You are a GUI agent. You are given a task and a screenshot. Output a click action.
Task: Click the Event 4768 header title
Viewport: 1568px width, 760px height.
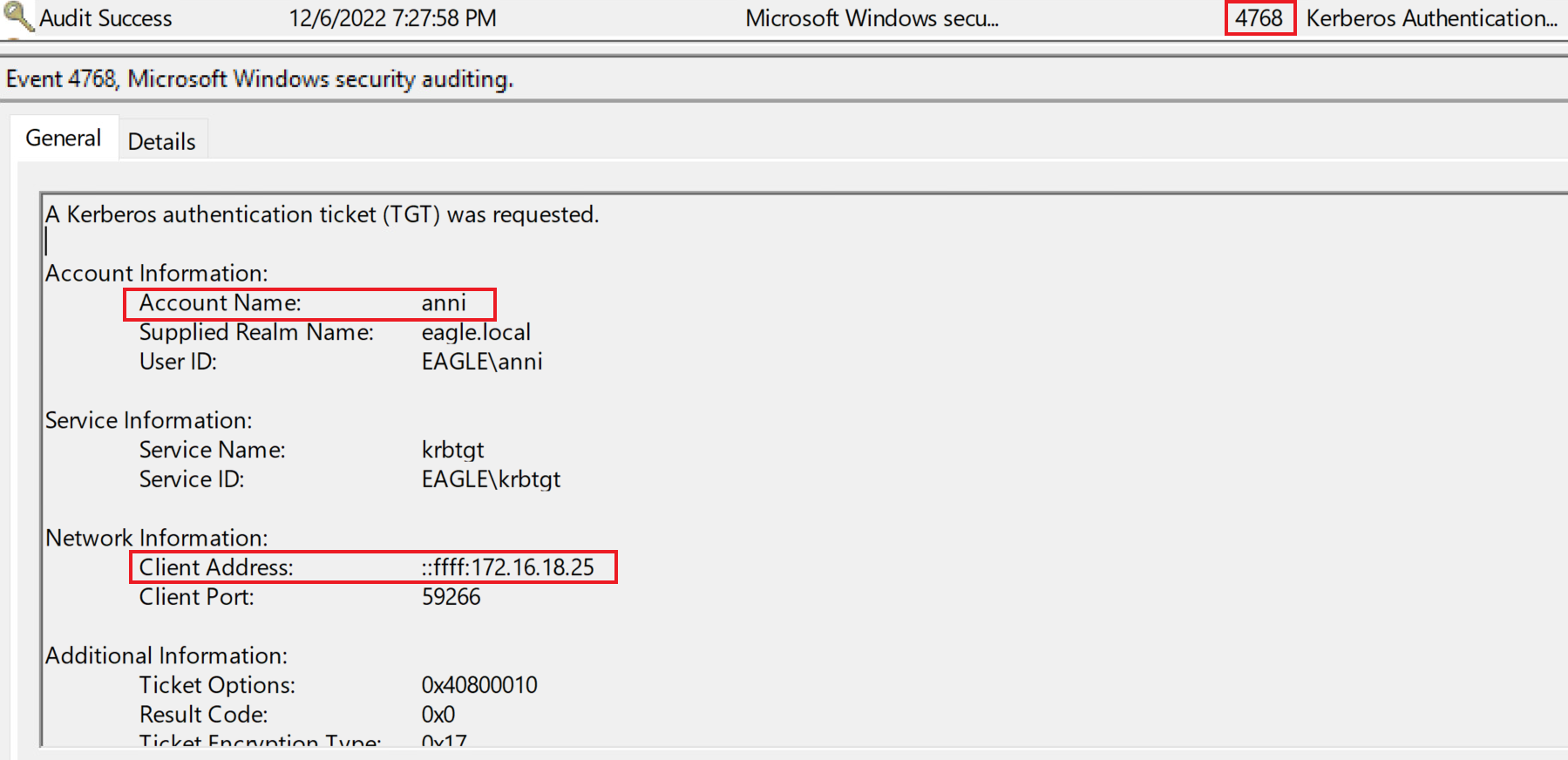point(260,79)
